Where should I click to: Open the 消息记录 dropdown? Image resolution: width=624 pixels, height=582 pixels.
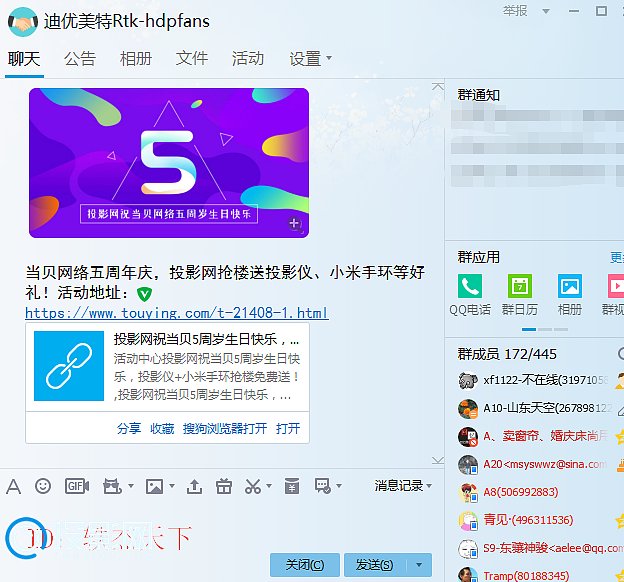[403, 486]
